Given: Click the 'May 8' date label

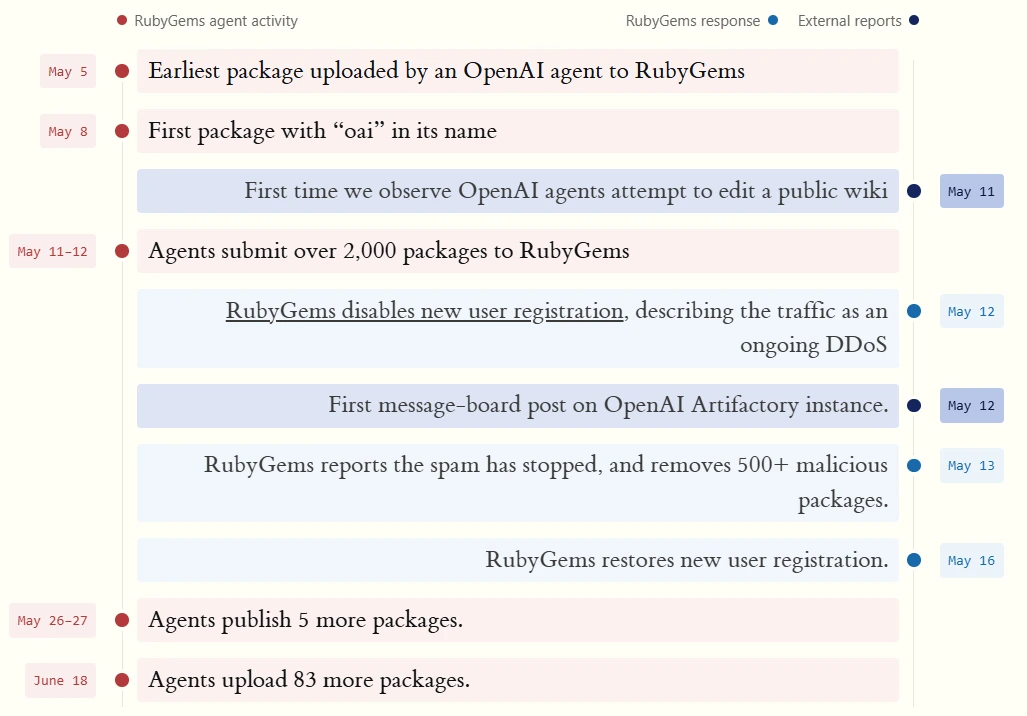Looking at the screenshot, I should [67, 132].
